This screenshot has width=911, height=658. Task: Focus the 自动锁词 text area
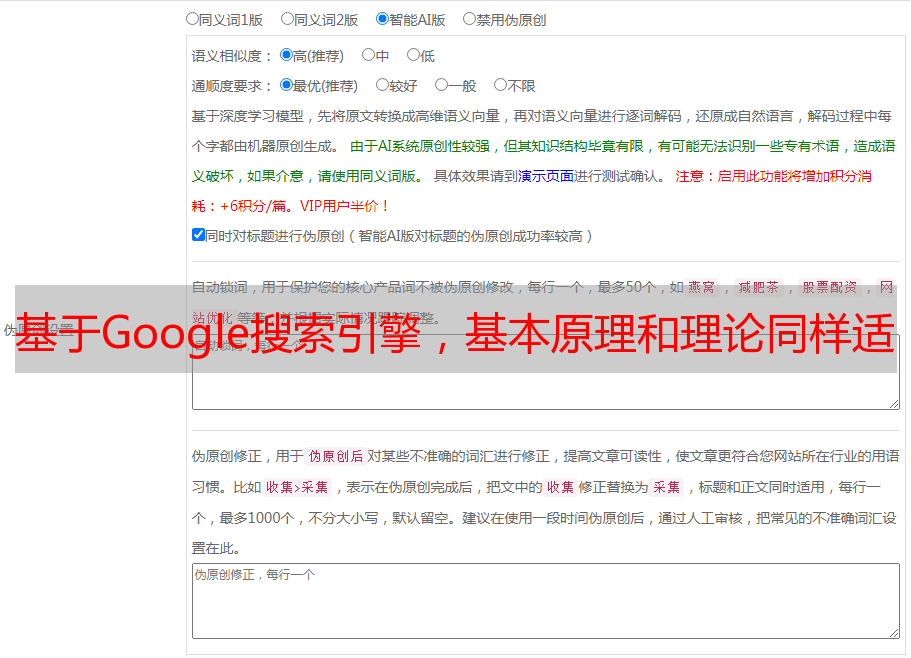546,372
